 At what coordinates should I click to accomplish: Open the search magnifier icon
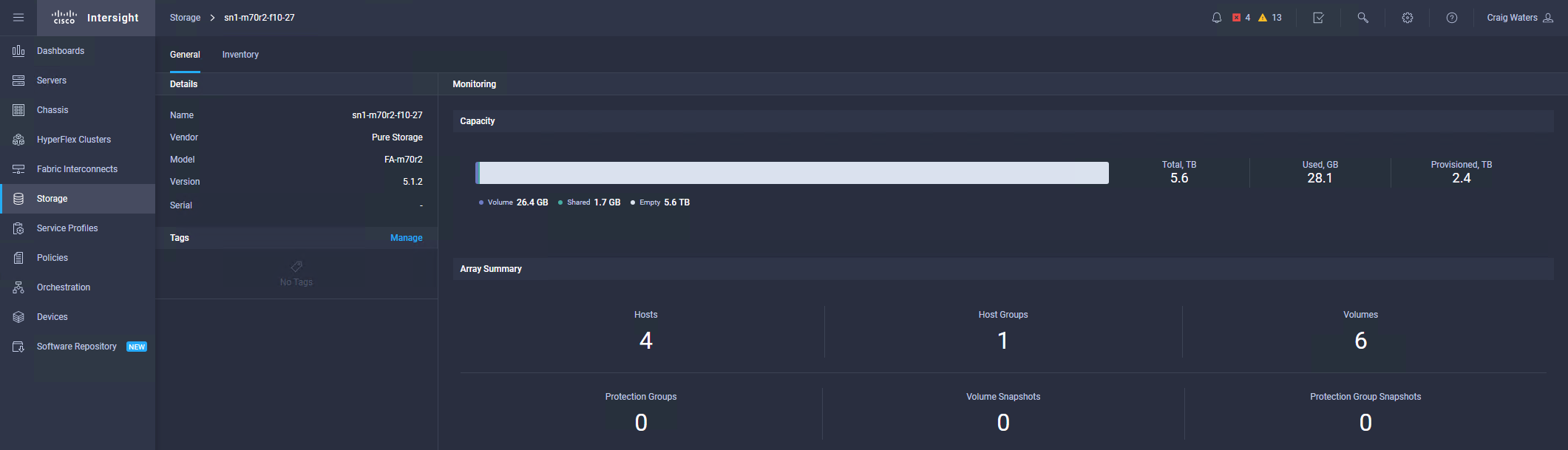point(1362,18)
